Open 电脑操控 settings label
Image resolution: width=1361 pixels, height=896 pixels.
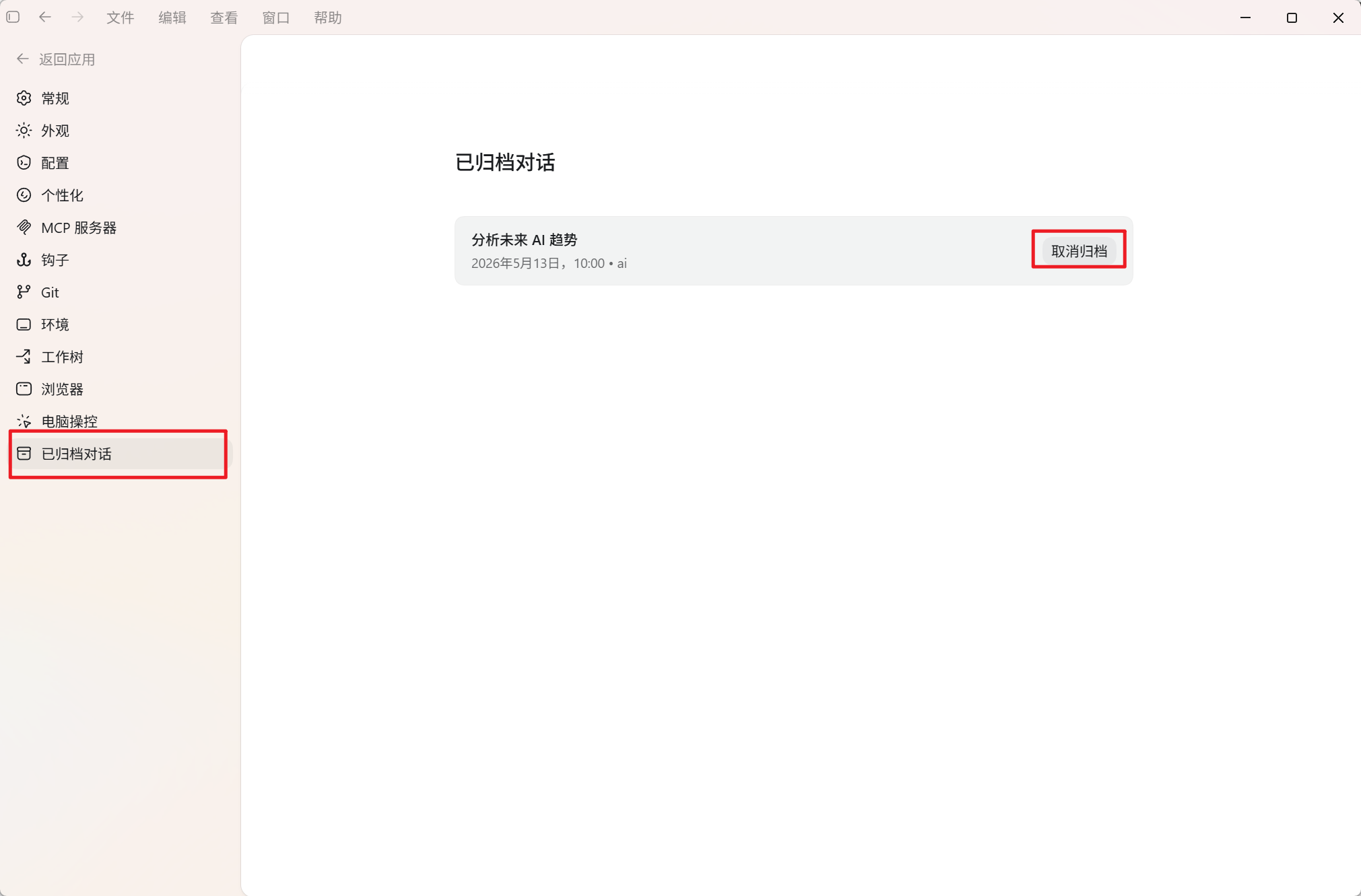point(69,421)
